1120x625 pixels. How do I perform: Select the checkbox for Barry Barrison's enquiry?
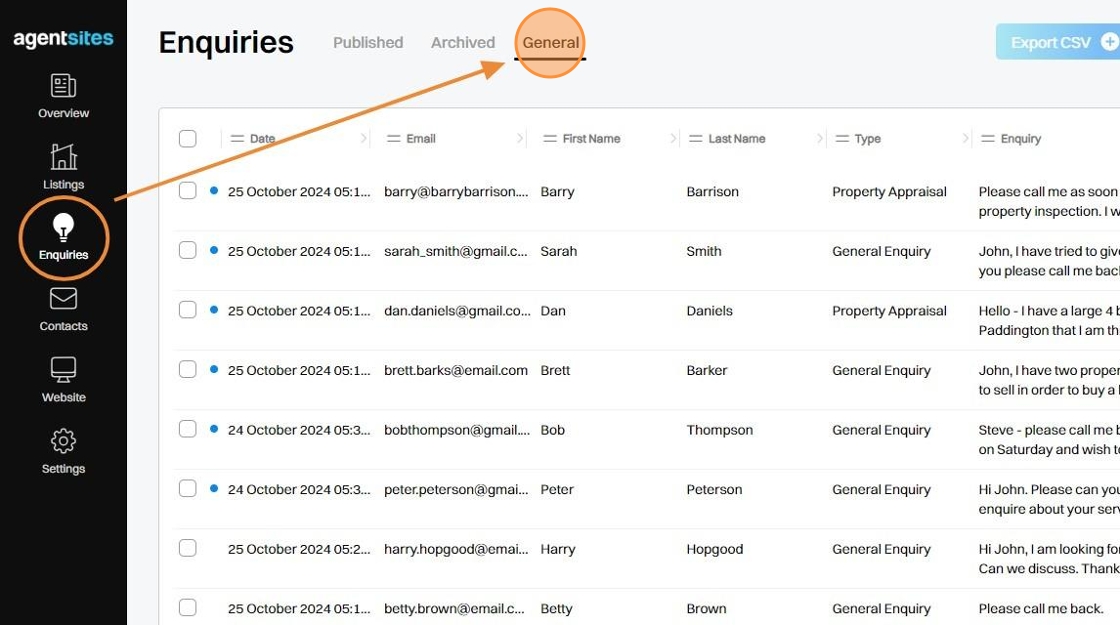point(188,191)
